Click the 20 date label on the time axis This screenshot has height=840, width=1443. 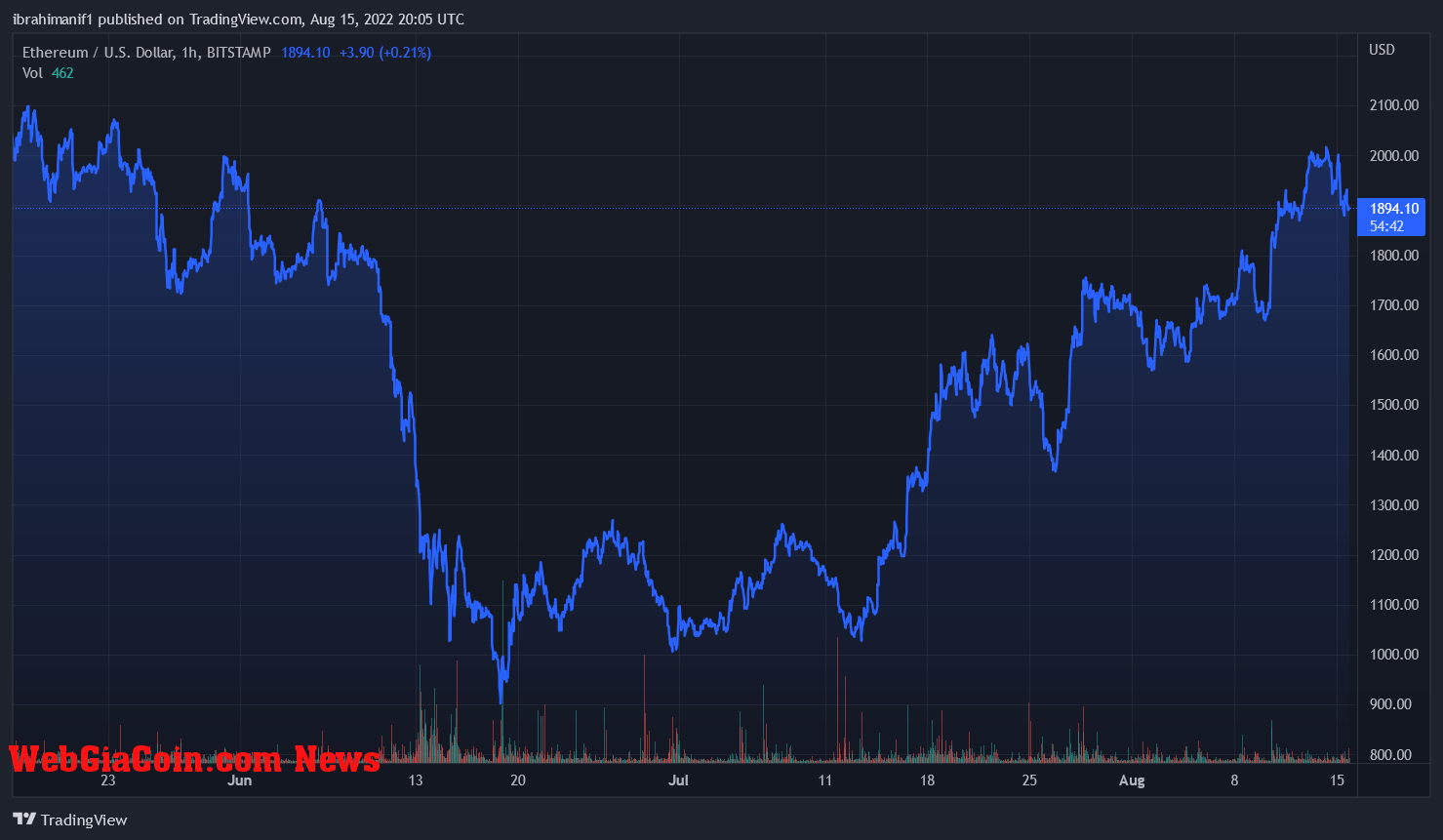[x=518, y=780]
